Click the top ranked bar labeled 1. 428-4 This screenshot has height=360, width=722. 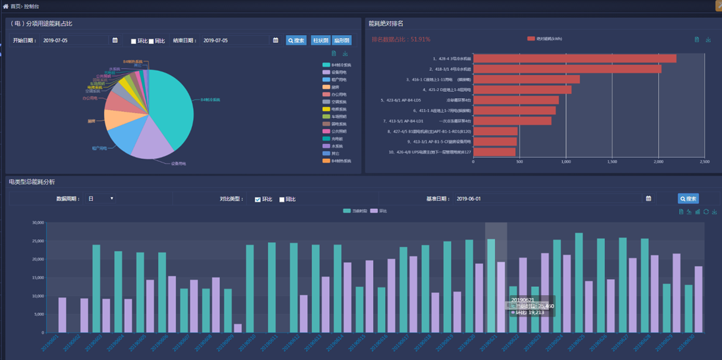(575, 58)
